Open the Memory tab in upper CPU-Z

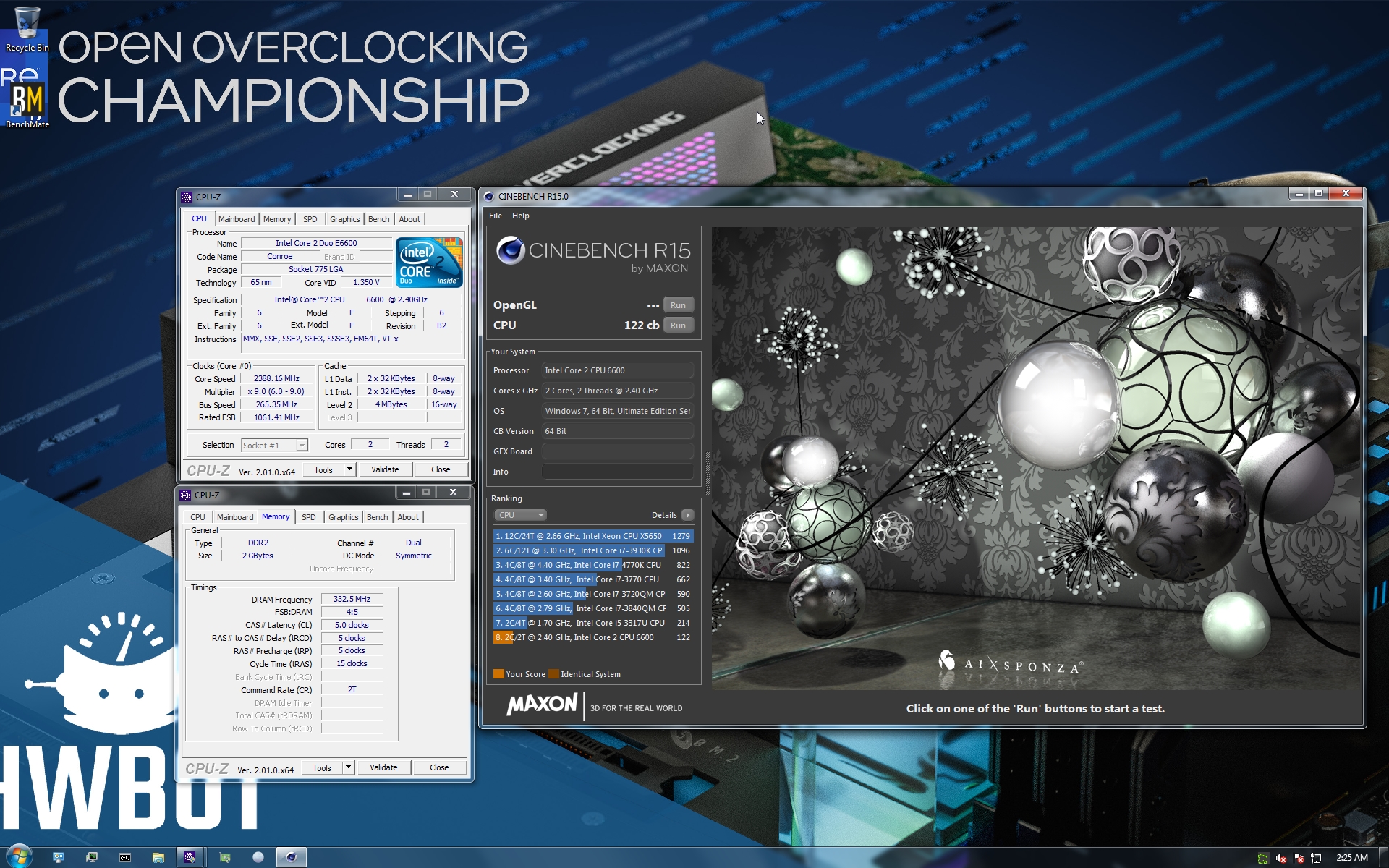[277, 219]
